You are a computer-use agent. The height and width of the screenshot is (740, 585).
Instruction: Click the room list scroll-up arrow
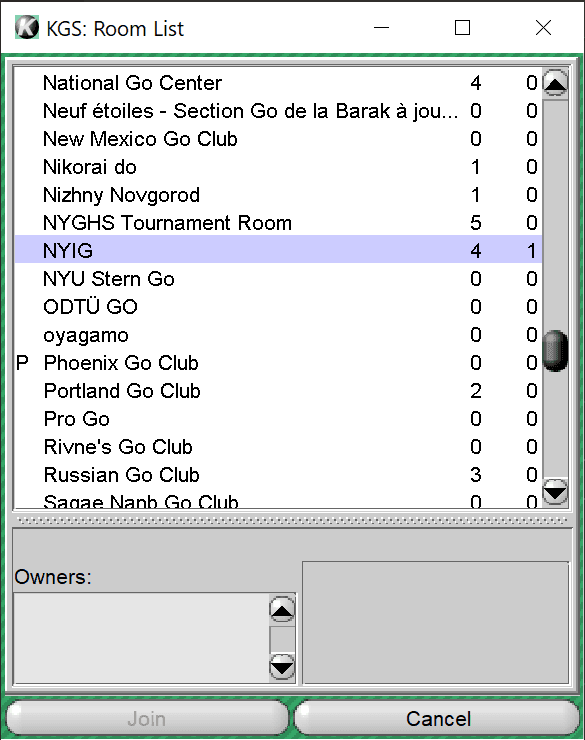point(555,84)
